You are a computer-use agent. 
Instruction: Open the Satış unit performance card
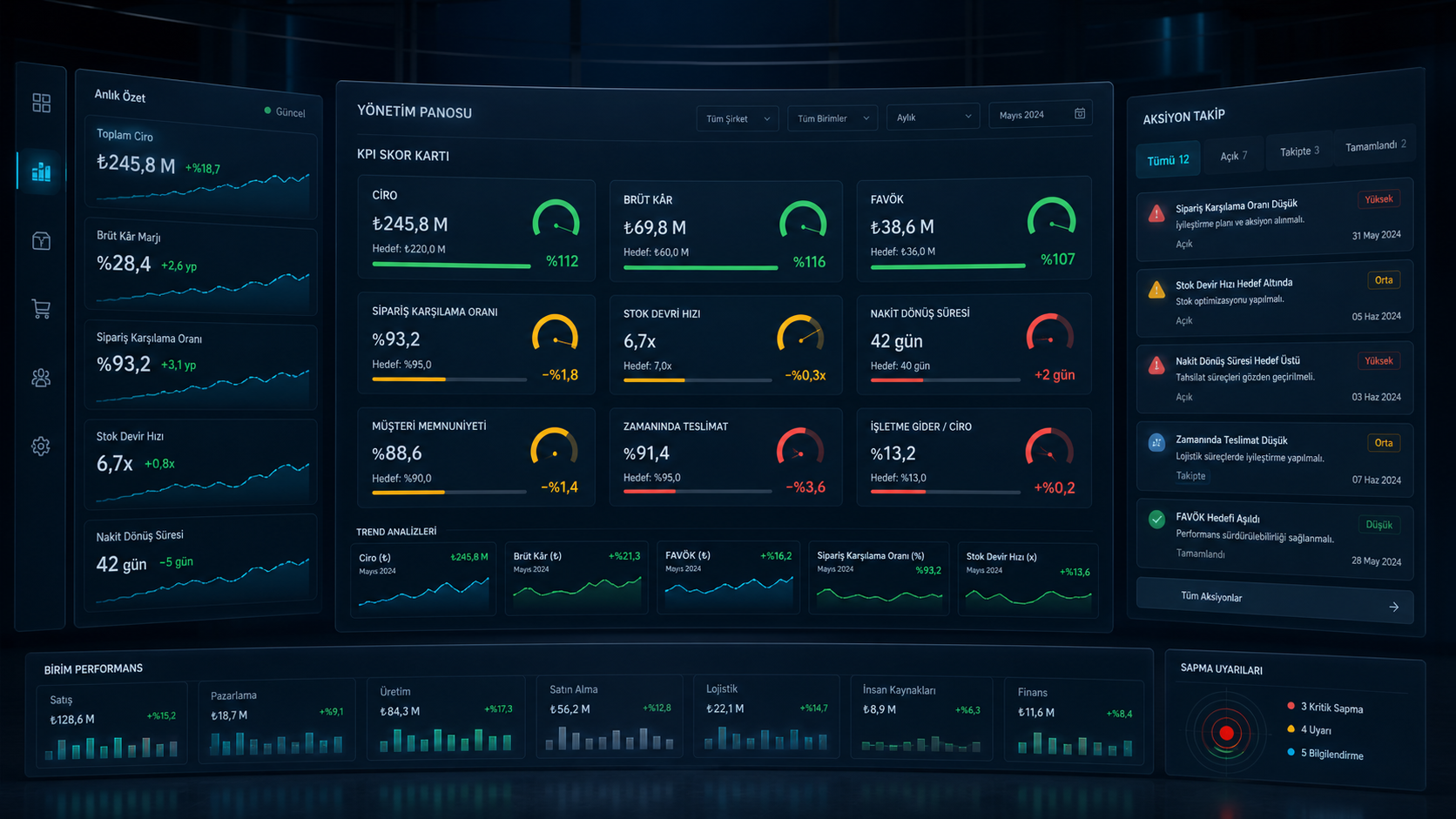click(x=111, y=725)
